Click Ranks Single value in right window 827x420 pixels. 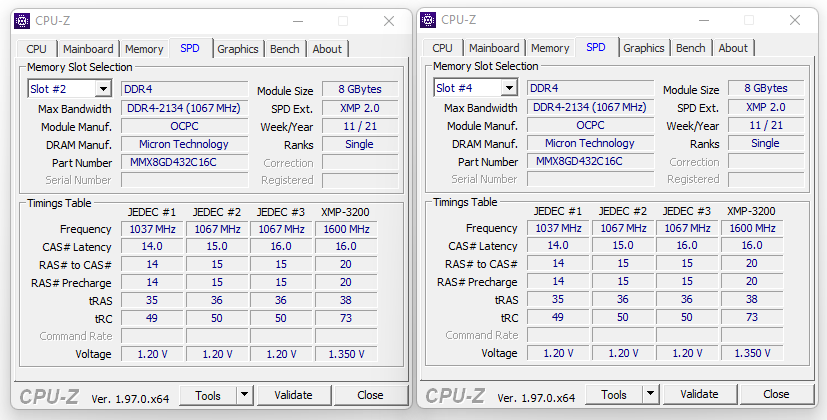766,143
